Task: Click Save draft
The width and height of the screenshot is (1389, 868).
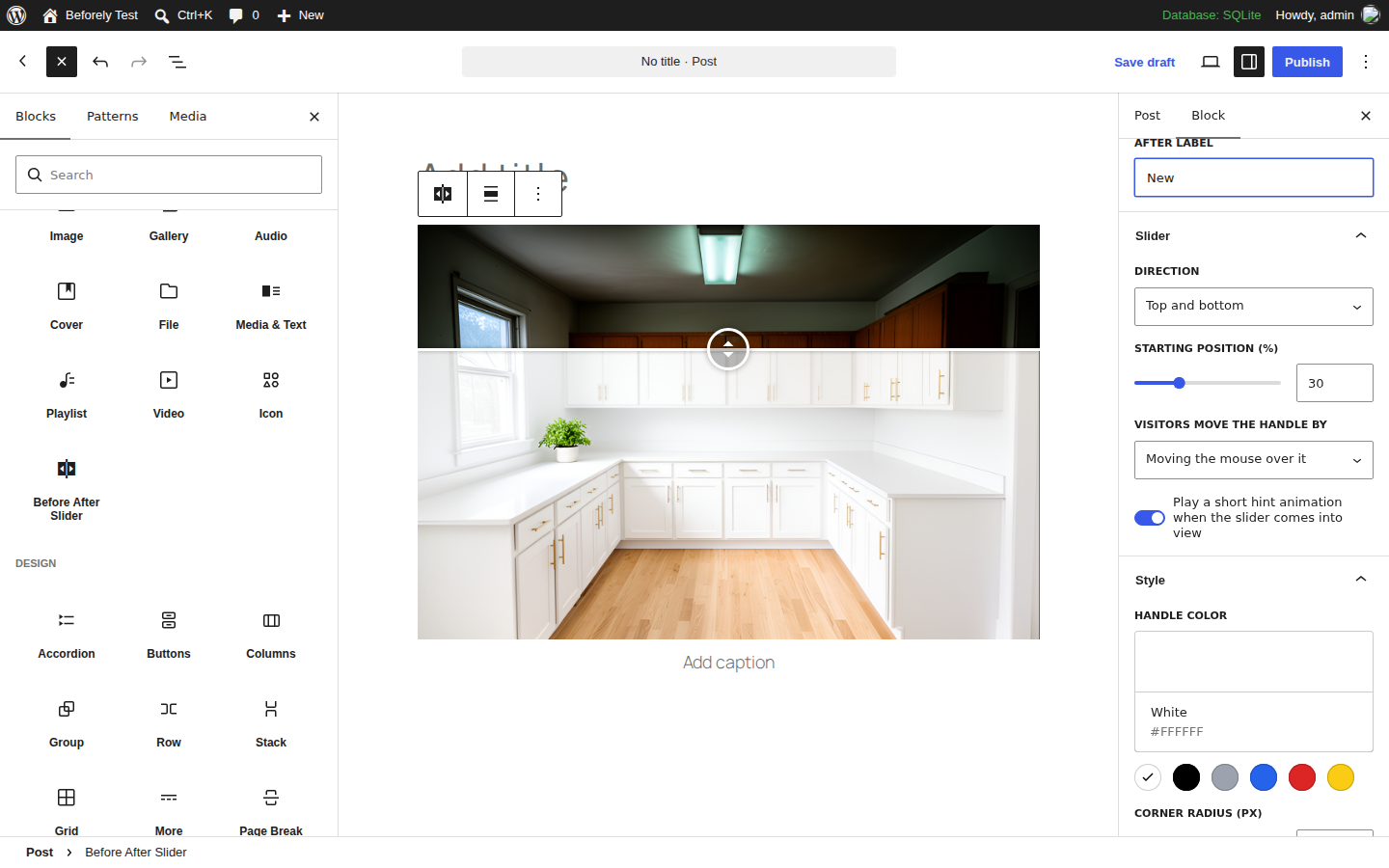Action: [x=1145, y=62]
